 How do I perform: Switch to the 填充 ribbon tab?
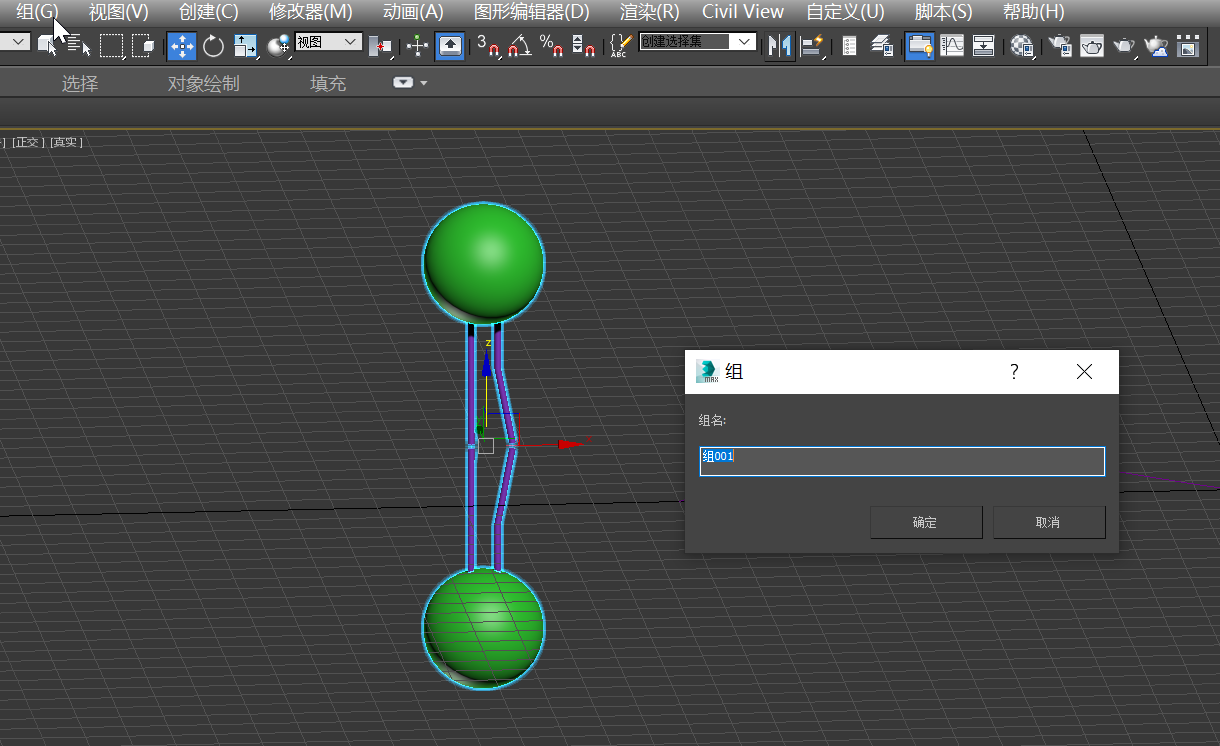click(x=328, y=84)
